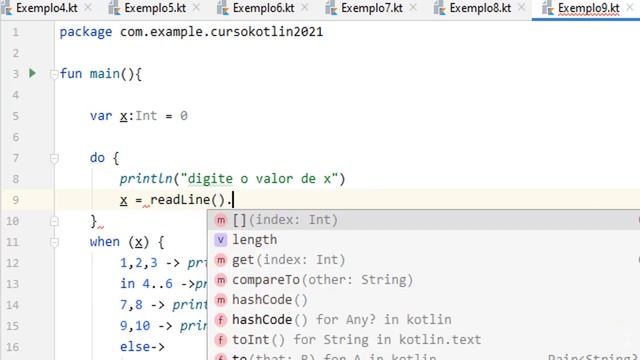The image size is (640, 360).
Task: Select the Exemplo9.kt tab
Action: tap(589, 8)
